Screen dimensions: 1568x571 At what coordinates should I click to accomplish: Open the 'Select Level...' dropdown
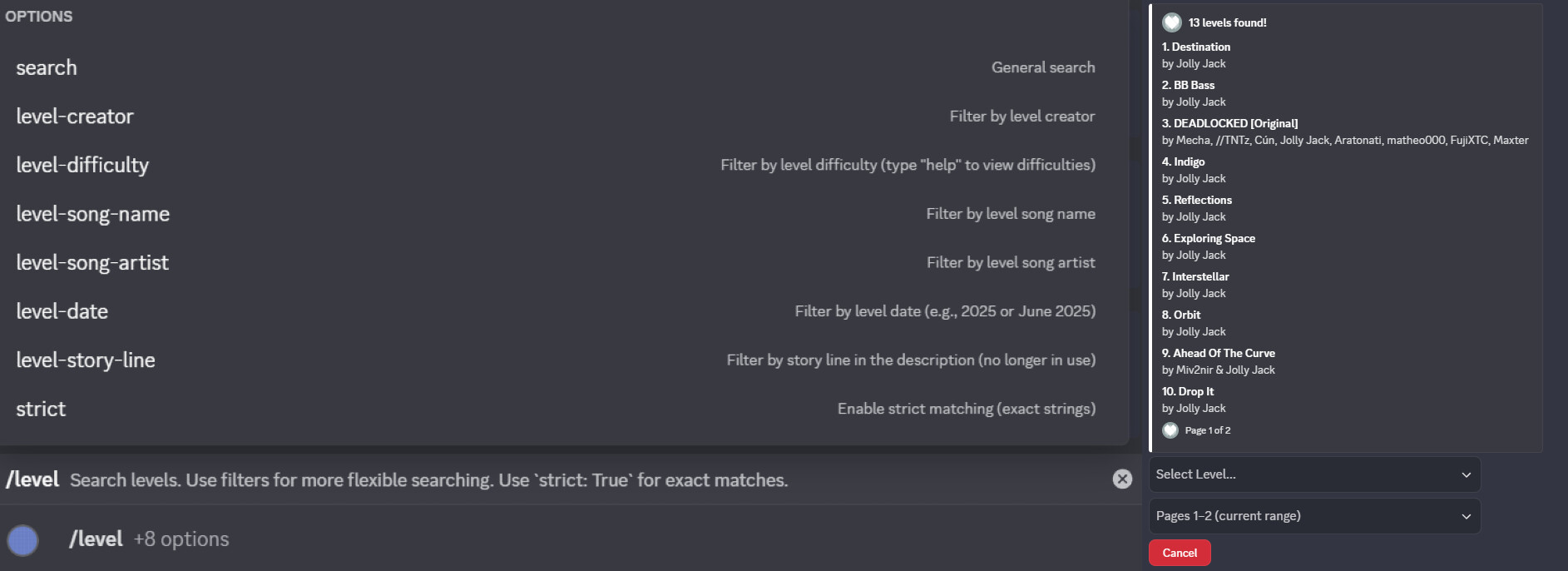click(x=1313, y=474)
